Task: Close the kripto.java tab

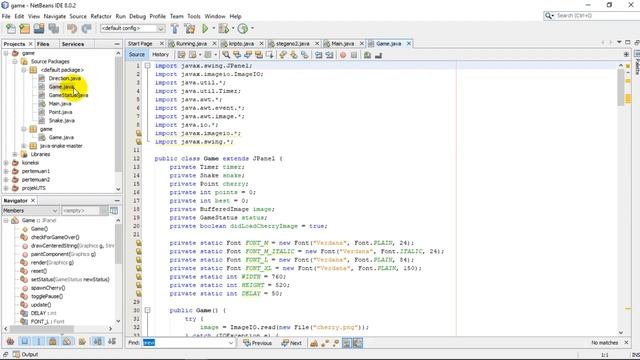Action: tap(262, 44)
